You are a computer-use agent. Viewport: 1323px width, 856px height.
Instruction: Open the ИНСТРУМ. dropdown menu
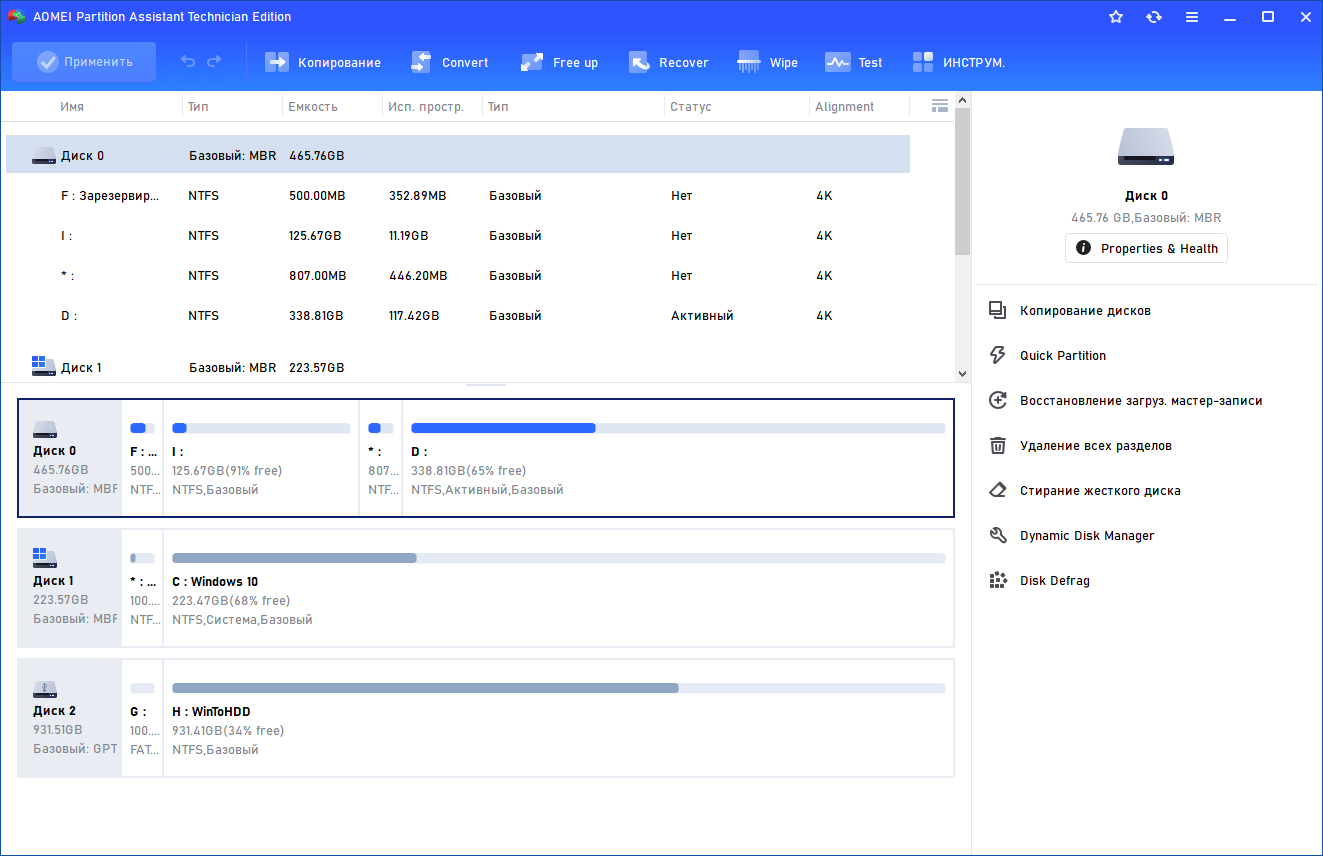point(958,62)
